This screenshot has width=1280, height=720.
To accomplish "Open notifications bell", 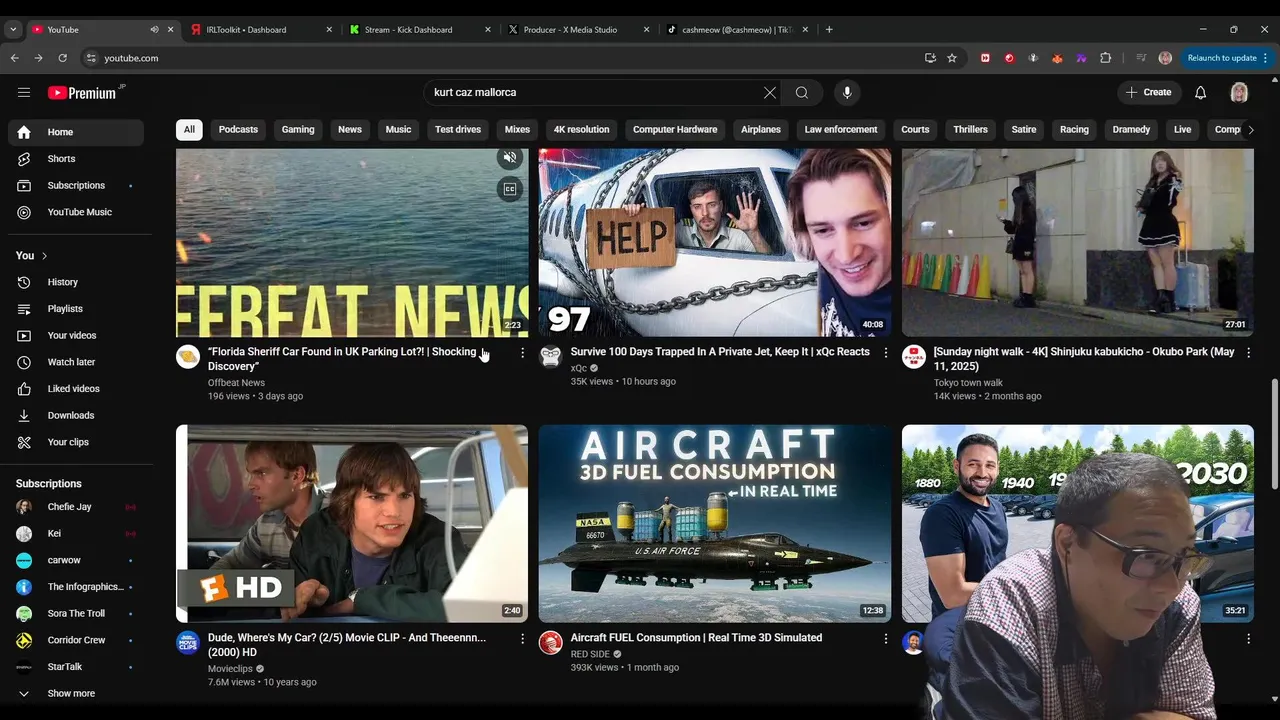I will [1201, 92].
